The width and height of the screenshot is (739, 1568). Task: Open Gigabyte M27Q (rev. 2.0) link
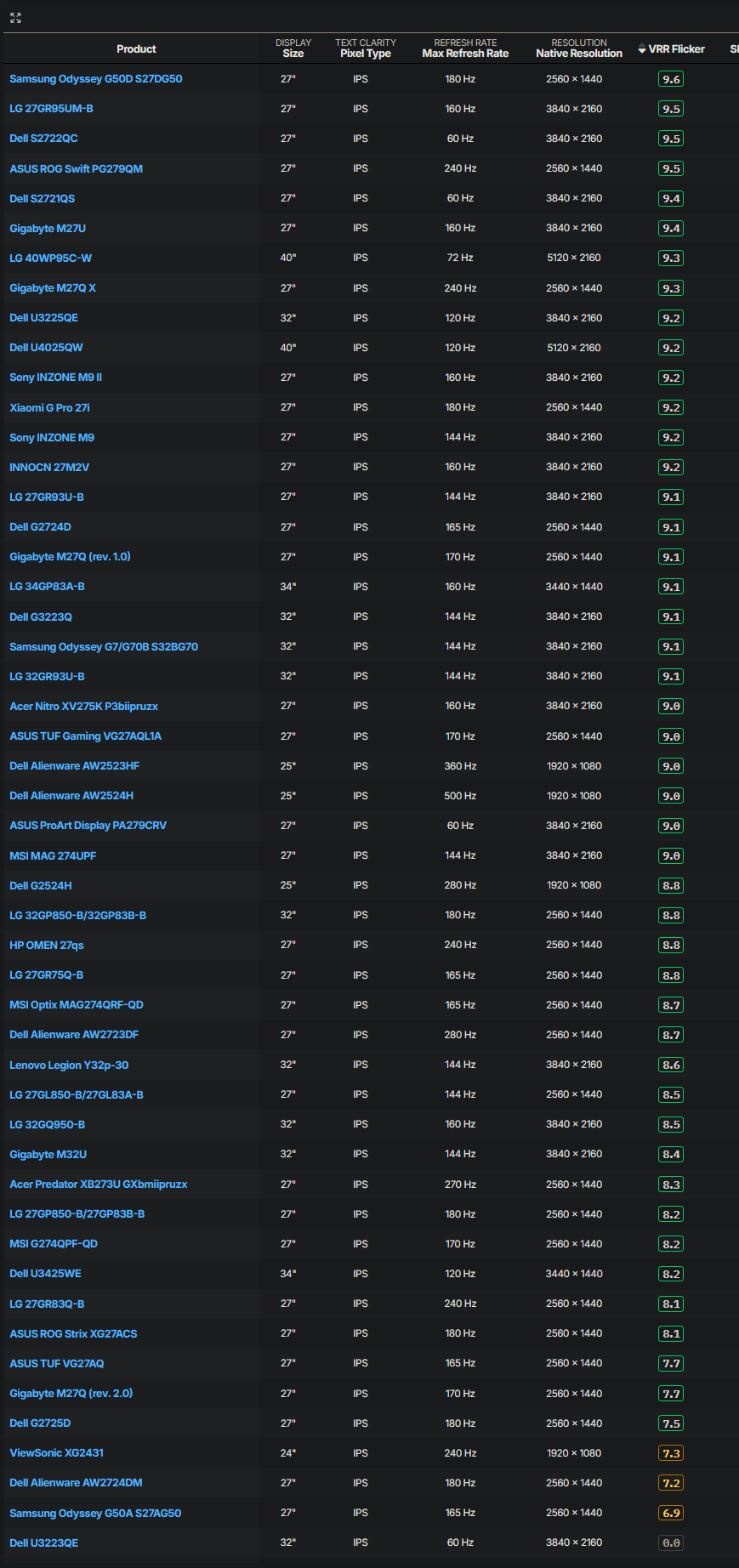(x=71, y=1393)
